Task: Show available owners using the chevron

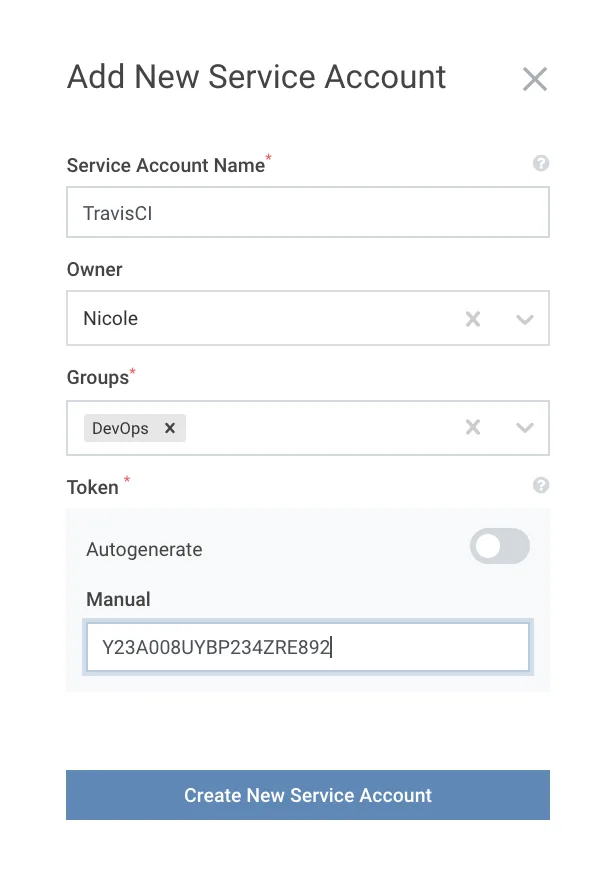Action: pos(524,318)
